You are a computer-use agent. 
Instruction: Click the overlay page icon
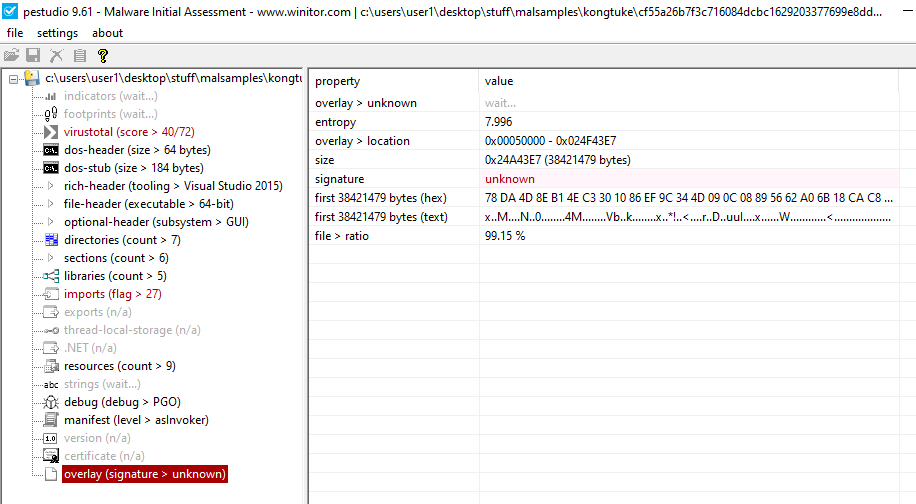tap(51, 474)
